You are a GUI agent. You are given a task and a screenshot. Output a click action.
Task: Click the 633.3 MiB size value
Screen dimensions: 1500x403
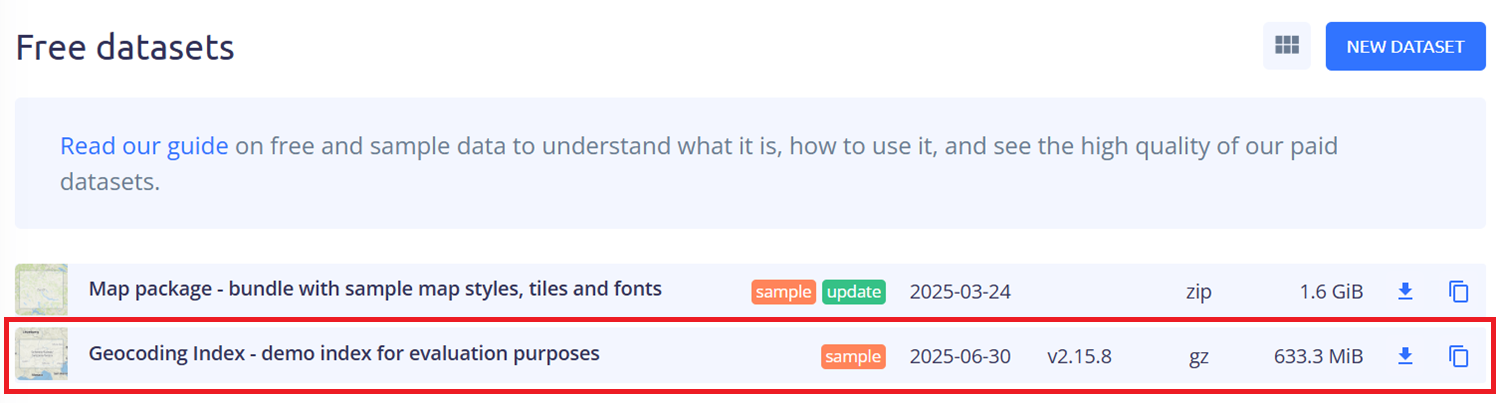tap(1318, 356)
